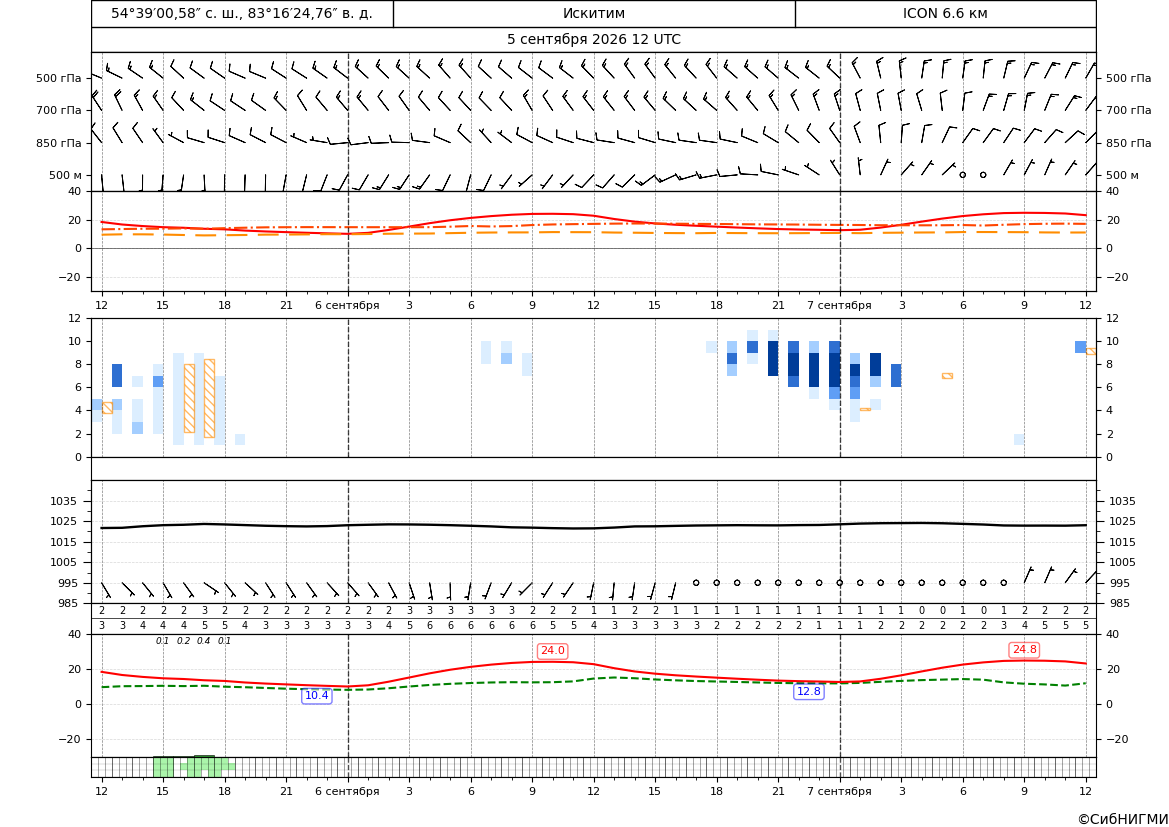Click the 700 гПа label on the left
The height and width of the screenshot is (827, 1169).
click(59, 110)
